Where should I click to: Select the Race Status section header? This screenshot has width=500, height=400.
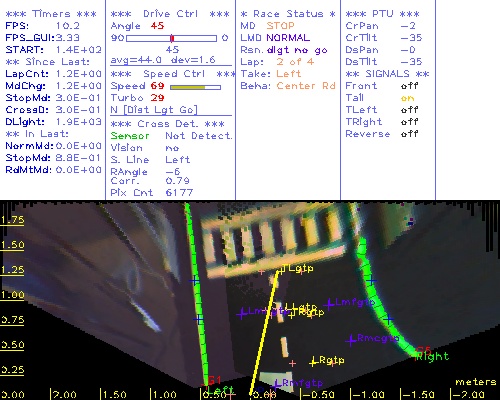pyautogui.click(x=288, y=14)
